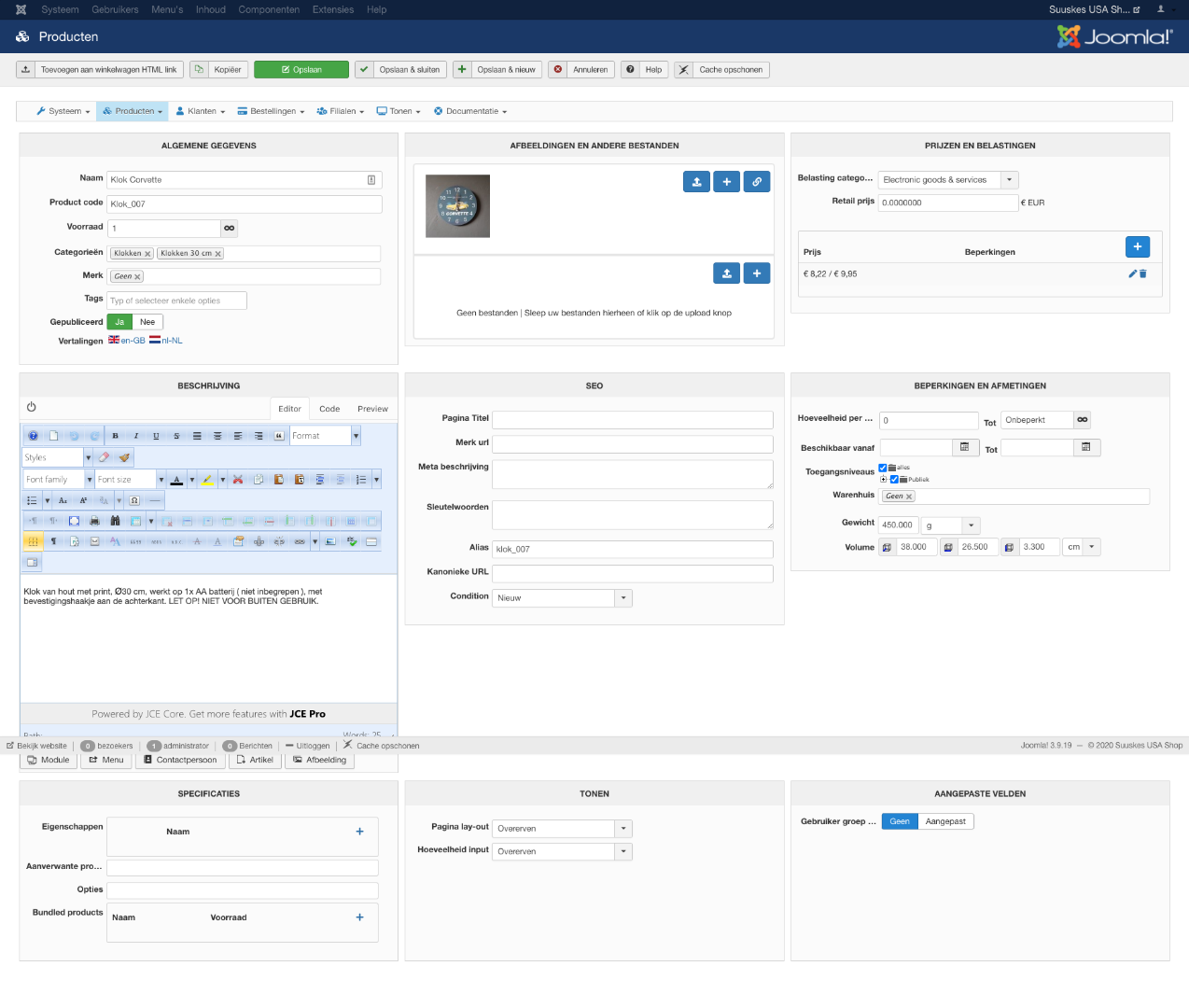Open the Font size dropdown
Image resolution: width=1189 pixels, height=1008 pixels.
(x=131, y=480)
